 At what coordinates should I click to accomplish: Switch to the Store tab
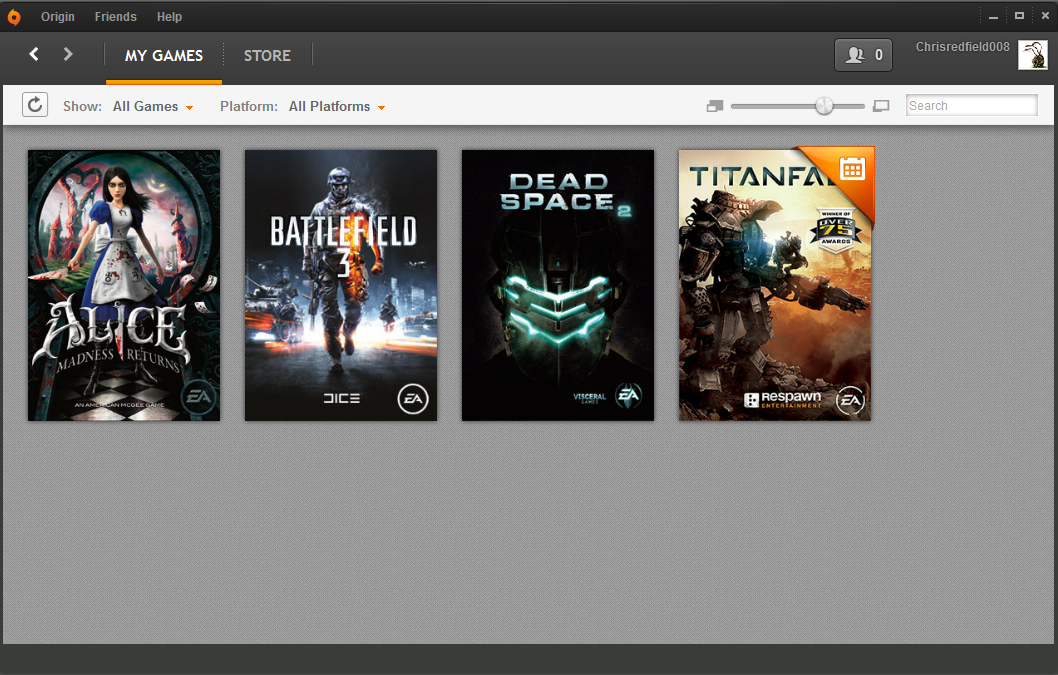[267, 55]
